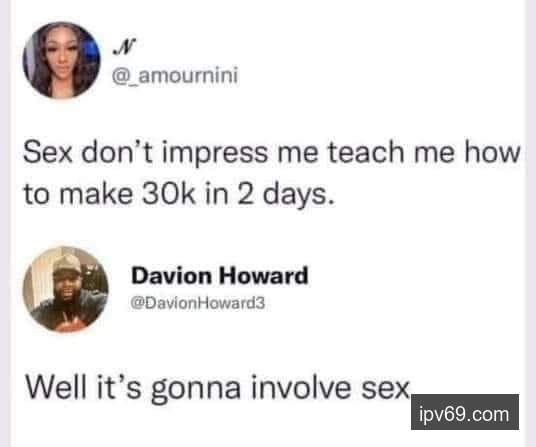Click the stylized N display name
The width and height of the screenshot is (536, 447).
(x=124, y=46)
